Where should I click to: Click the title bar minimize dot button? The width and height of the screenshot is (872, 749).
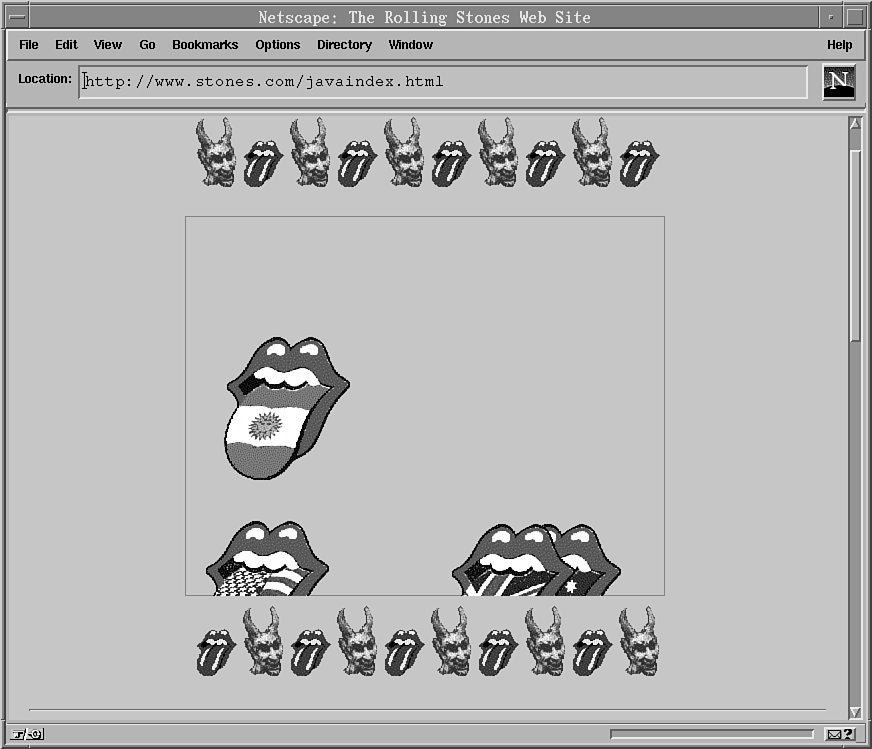[x=831, y=17]
